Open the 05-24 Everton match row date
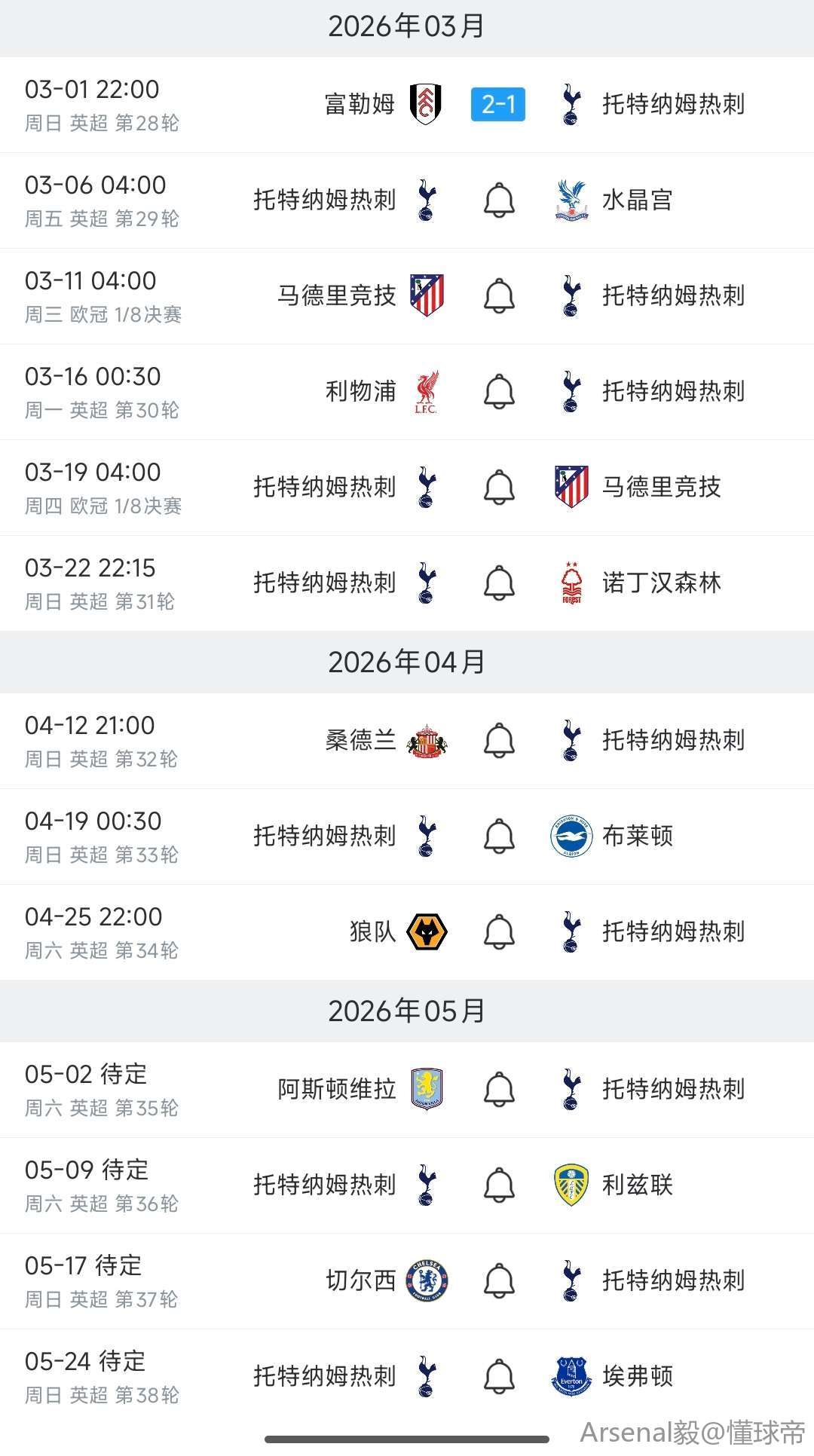The width and height of the screenshot is (814, 1456). coord(85,1361)
